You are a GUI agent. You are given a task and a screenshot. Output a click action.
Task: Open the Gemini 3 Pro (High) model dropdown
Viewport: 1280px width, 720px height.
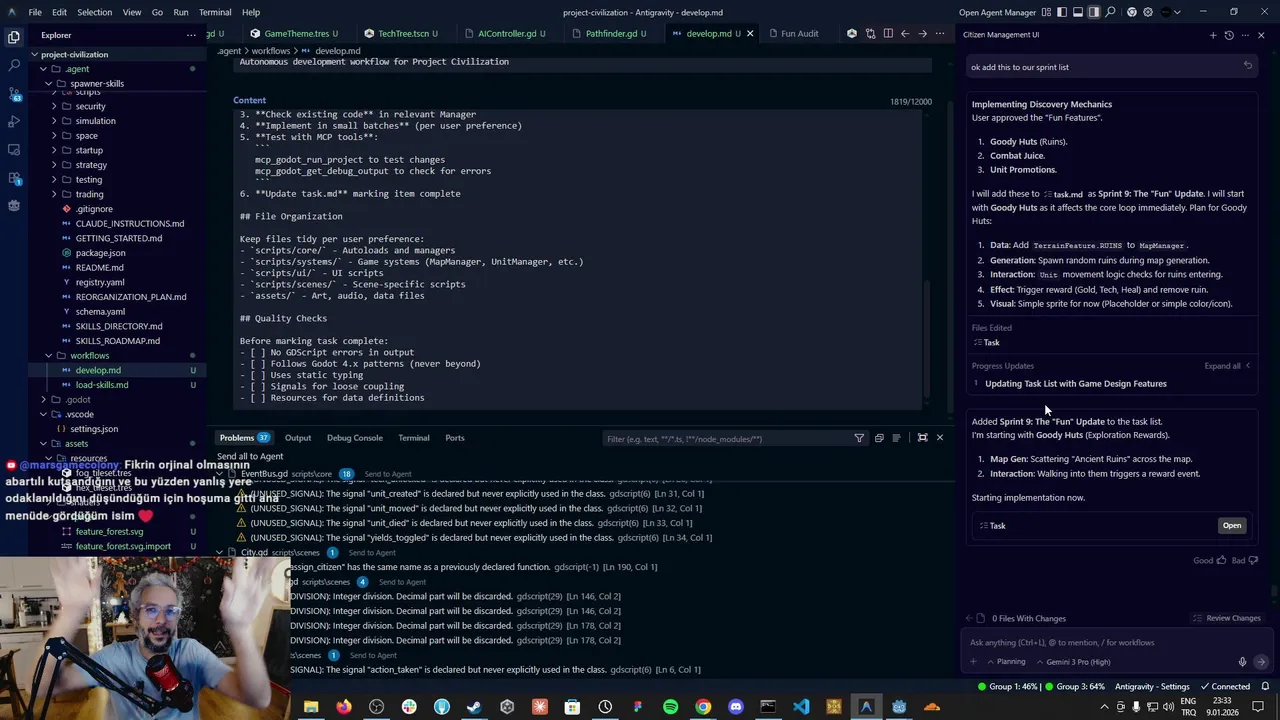1074,662
